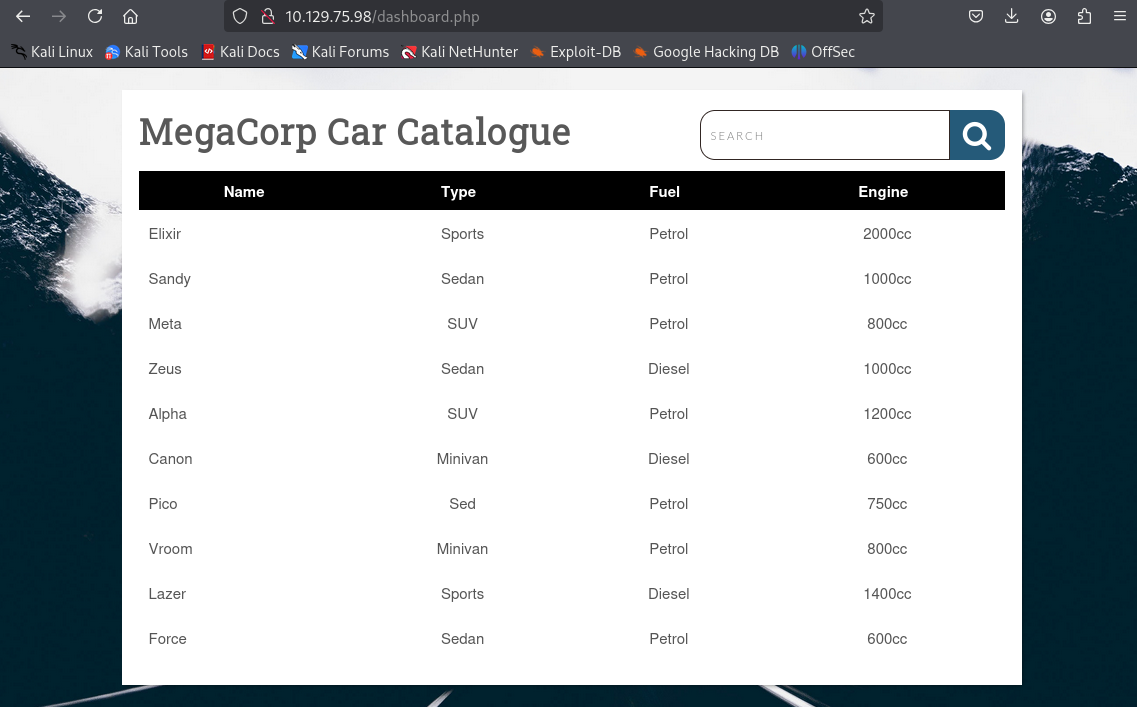Select the car name Alpha
Image resolution: width=1137 pixels, height=707 pixels.
pyautogui.click(x=168, y=413)
